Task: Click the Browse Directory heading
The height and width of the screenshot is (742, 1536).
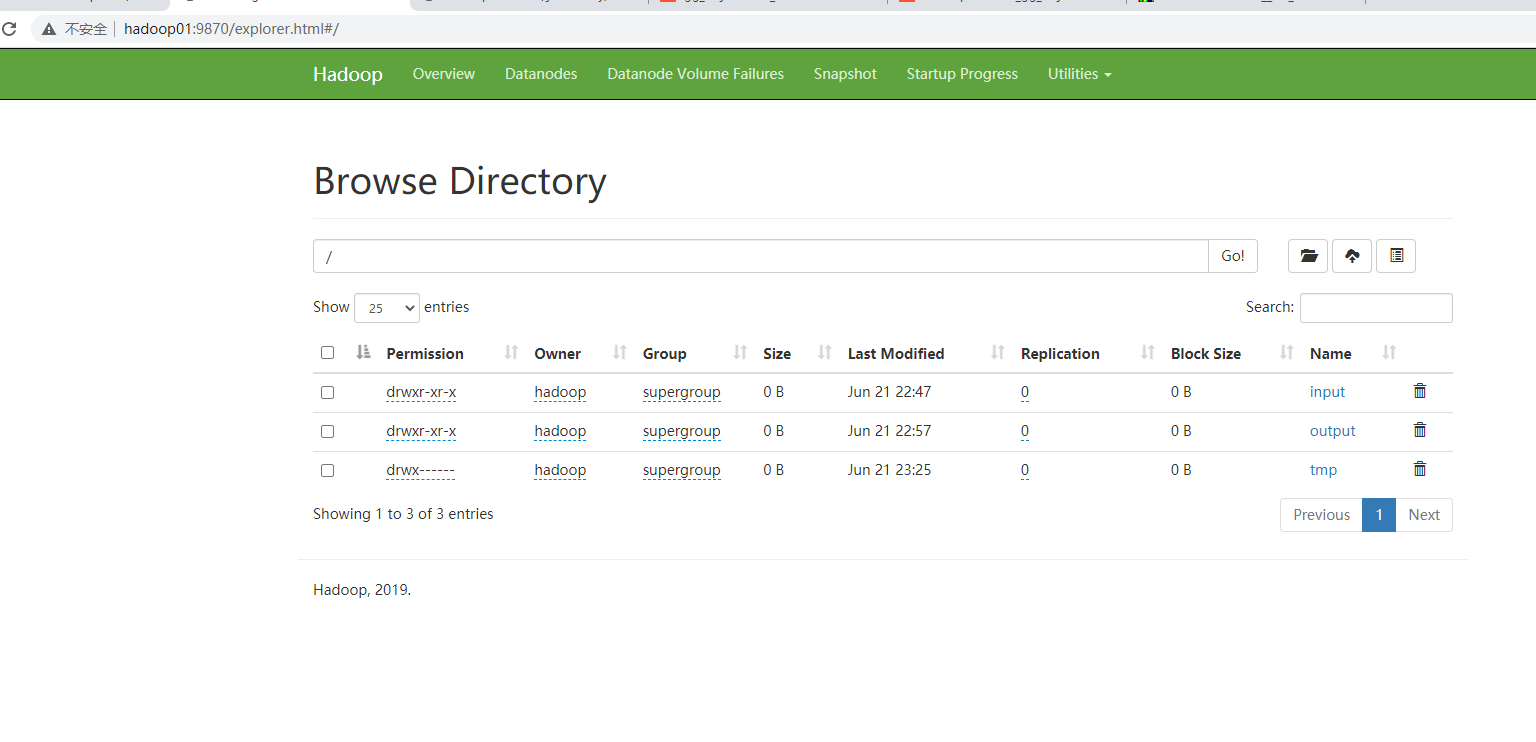Action: click(460, 181)
